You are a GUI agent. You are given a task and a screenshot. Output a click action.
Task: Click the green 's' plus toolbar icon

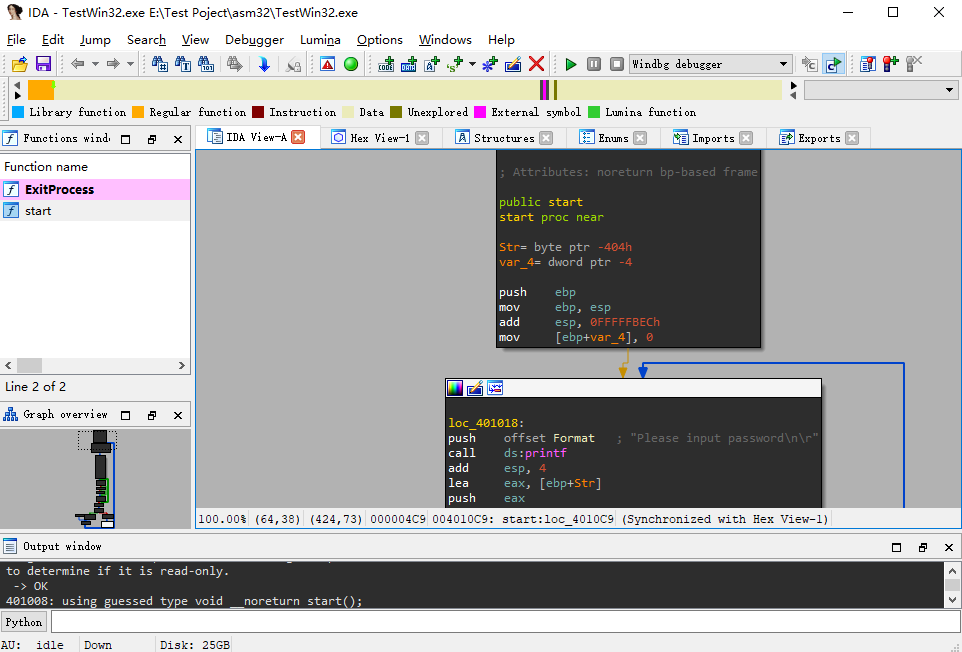[x=455, y=64]
